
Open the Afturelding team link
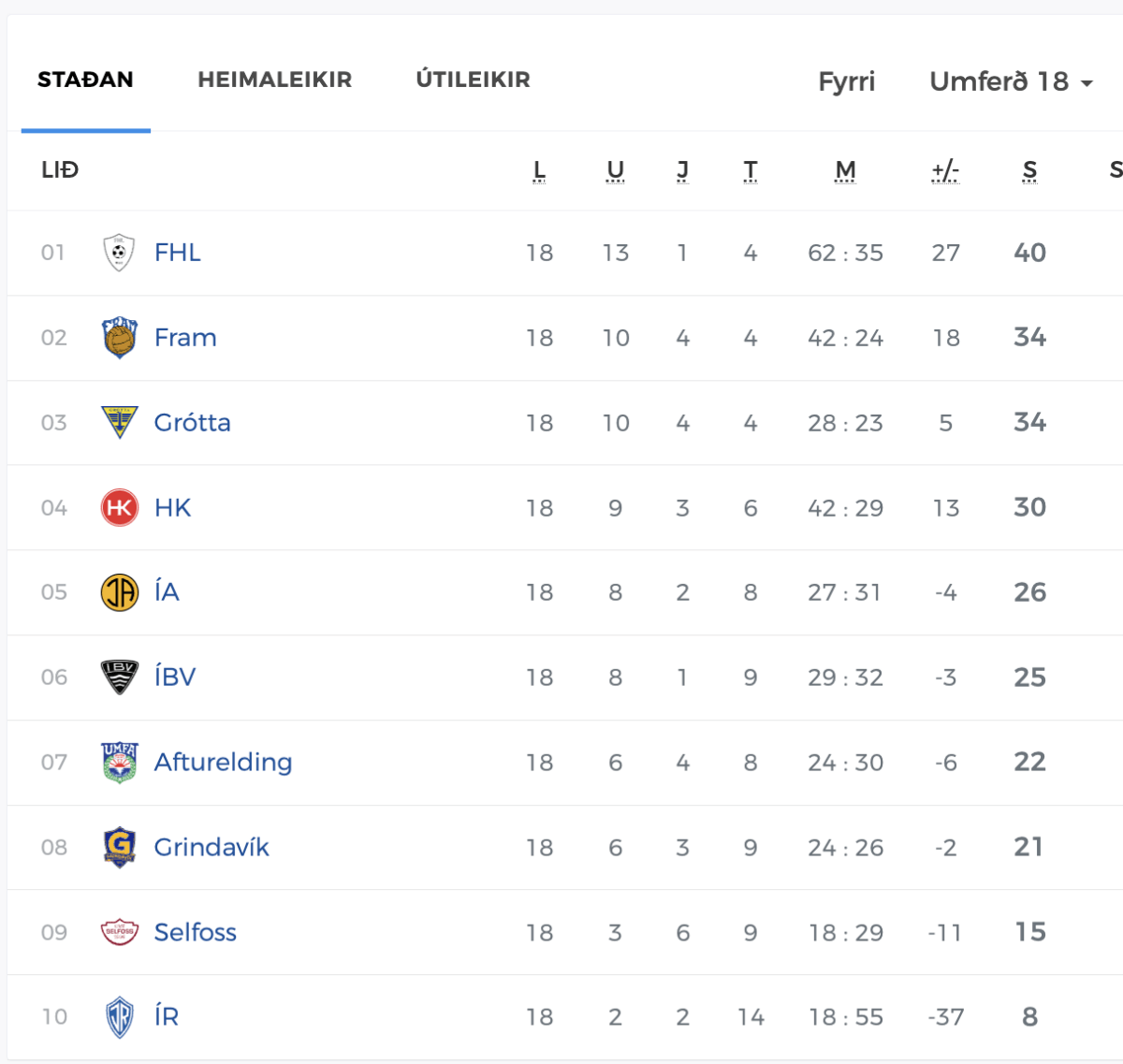[x=223, y=763]
